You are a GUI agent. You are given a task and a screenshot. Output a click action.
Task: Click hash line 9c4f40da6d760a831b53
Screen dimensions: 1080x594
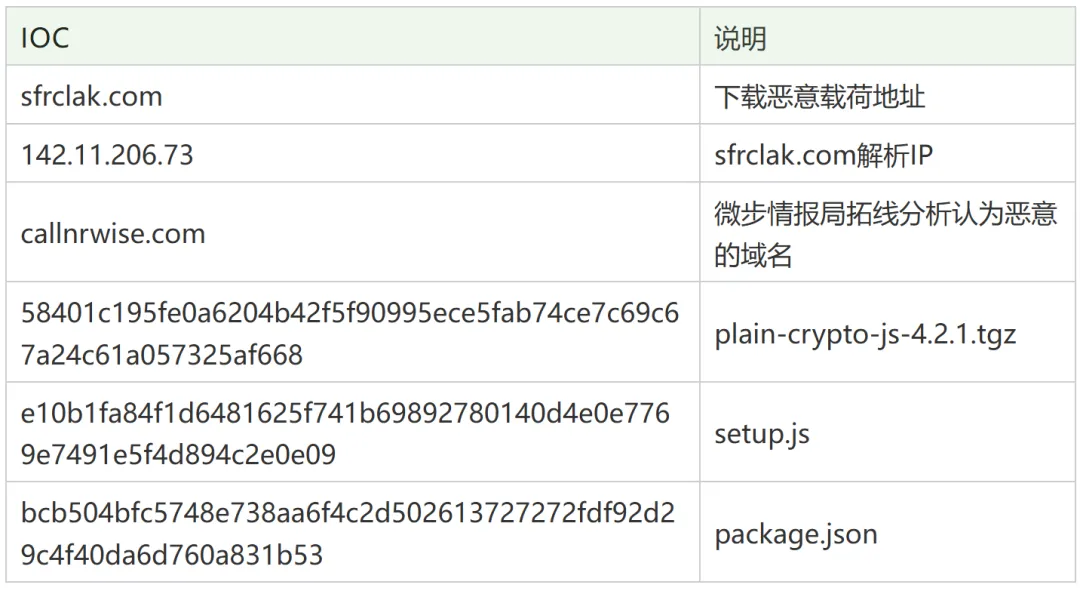[x=172, y=554]
